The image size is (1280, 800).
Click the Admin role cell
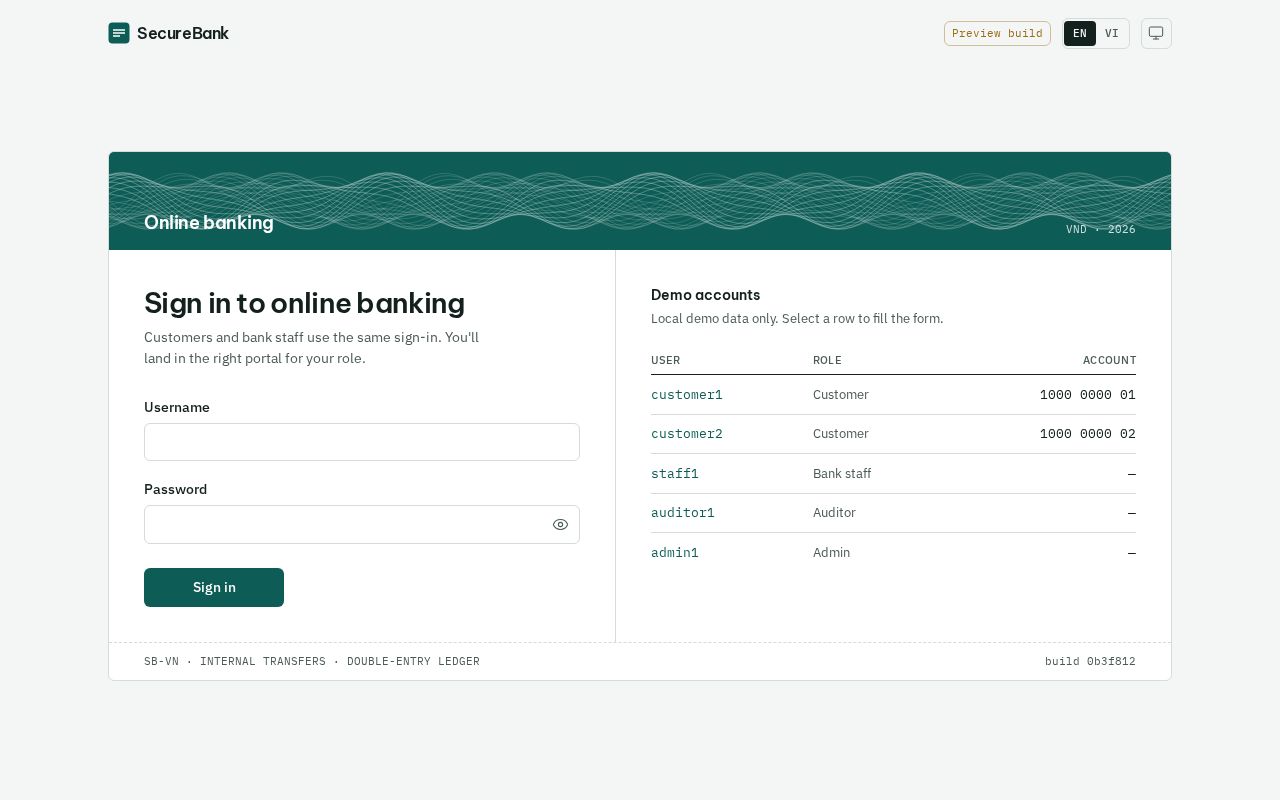click(831, 553)
